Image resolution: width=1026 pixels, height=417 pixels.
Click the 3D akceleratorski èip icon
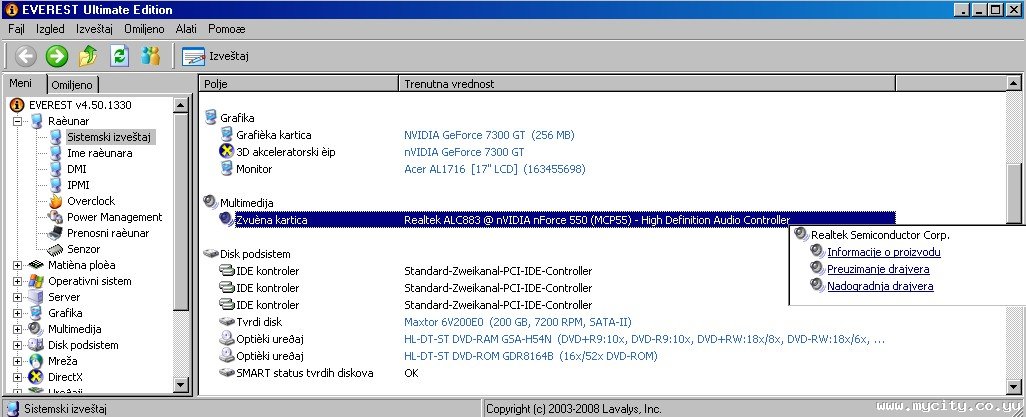(226, 152)
